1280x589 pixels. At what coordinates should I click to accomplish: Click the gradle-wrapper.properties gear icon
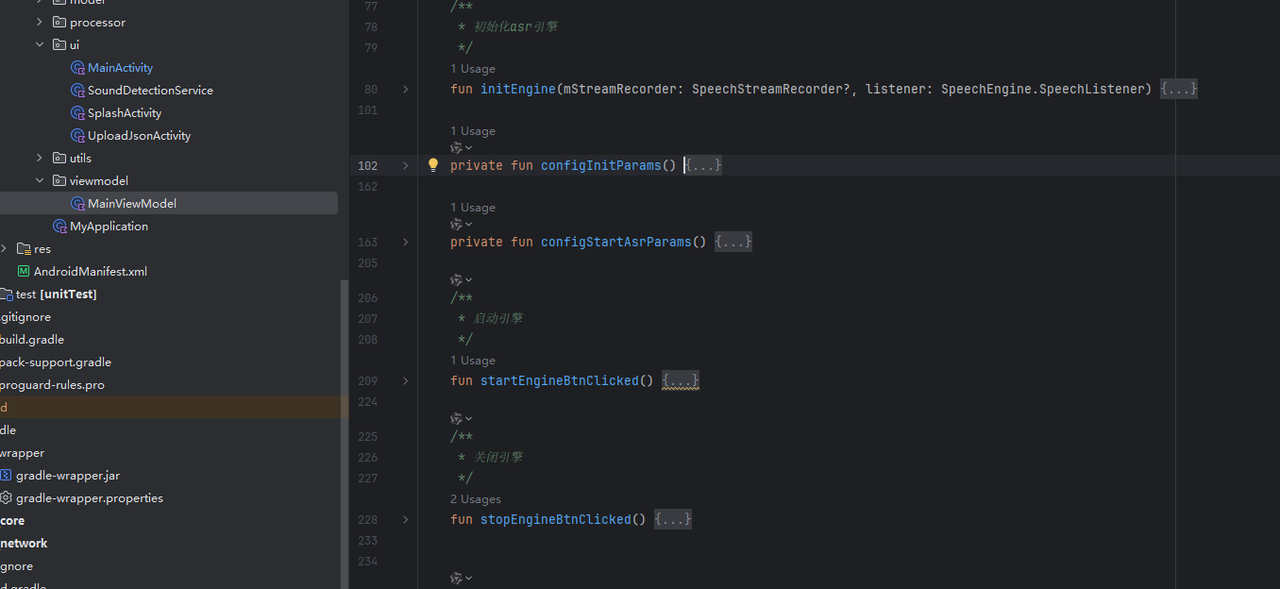[x=6, y=498]
